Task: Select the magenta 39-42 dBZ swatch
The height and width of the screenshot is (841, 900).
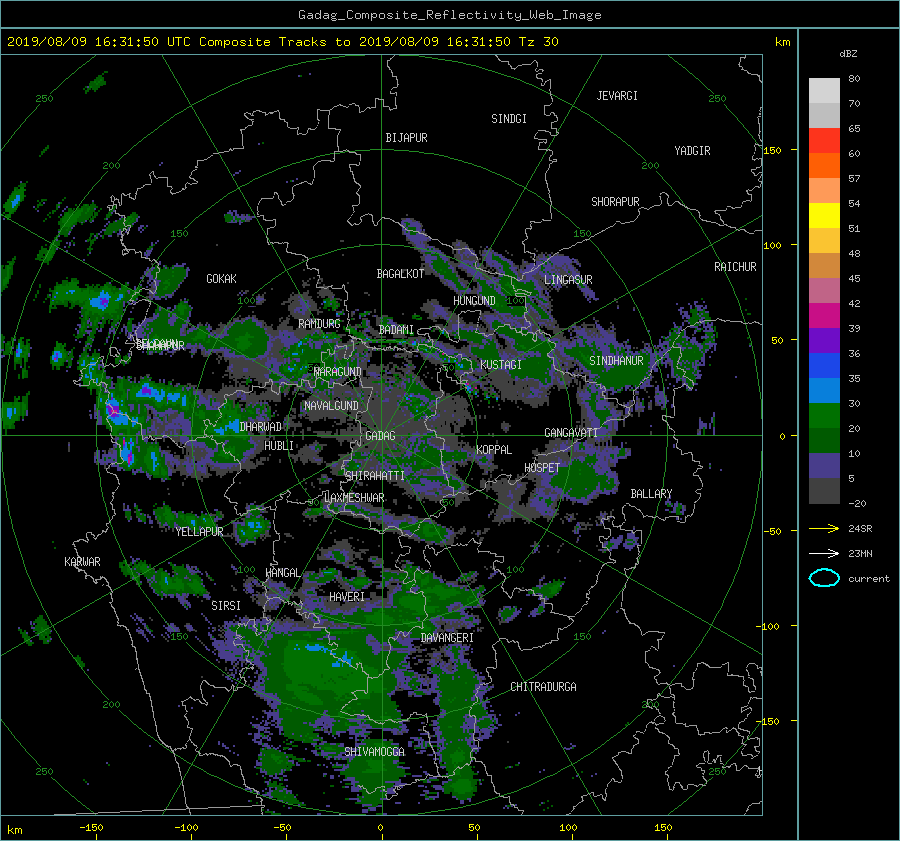Action: [x=824, y=316]
